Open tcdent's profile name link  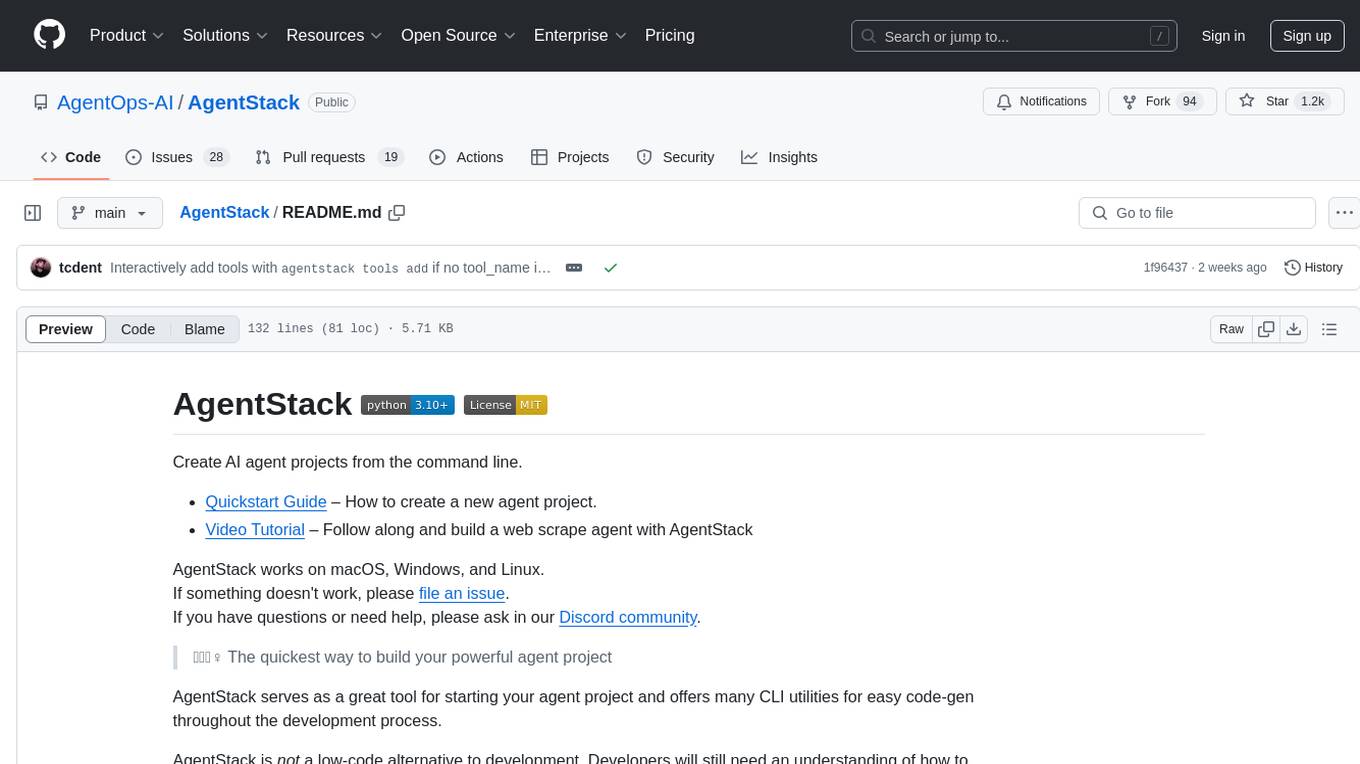80,268
